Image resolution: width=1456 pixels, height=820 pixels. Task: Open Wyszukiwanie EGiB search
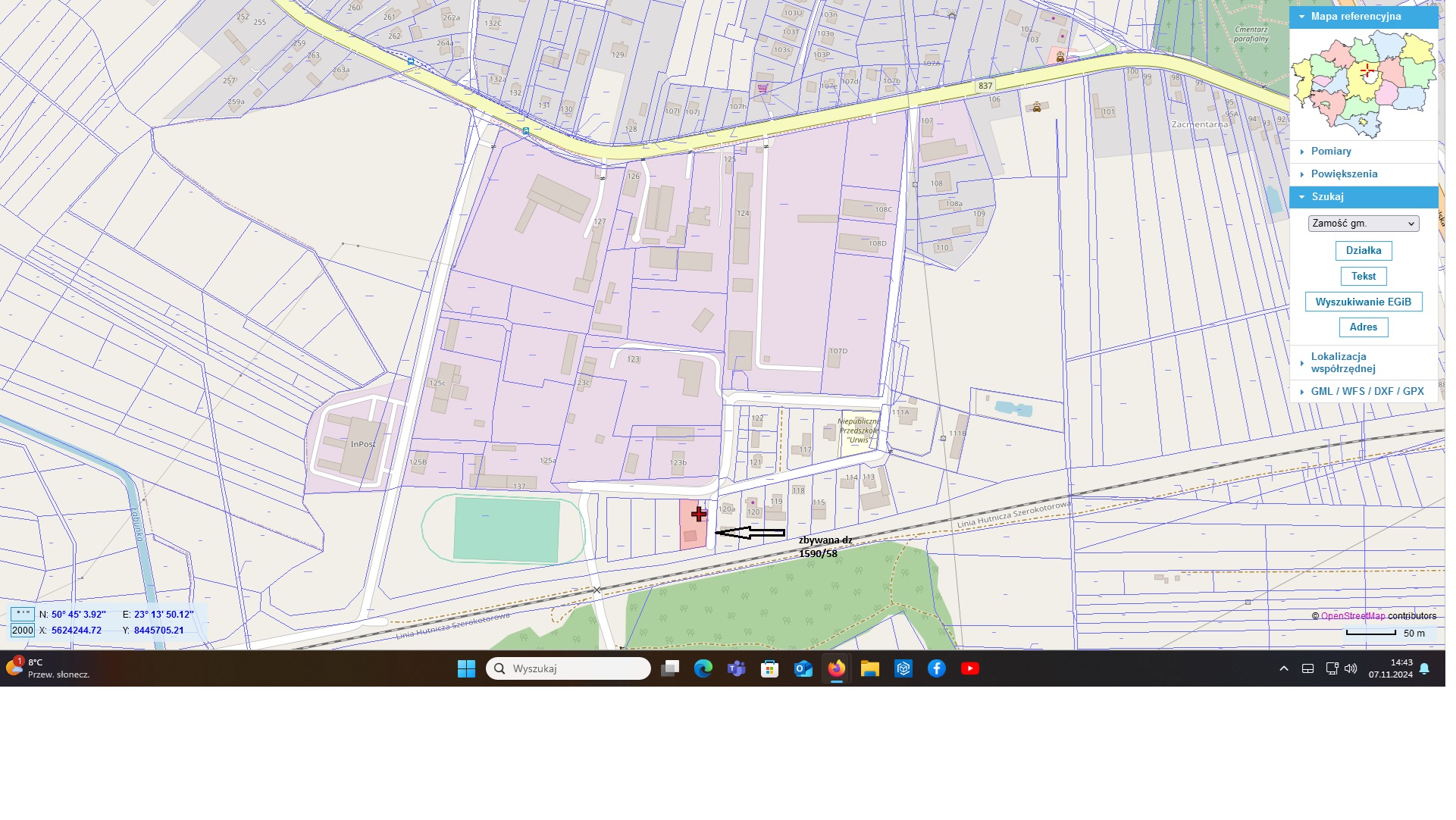pyautogui.click(x=1363, y=302)
